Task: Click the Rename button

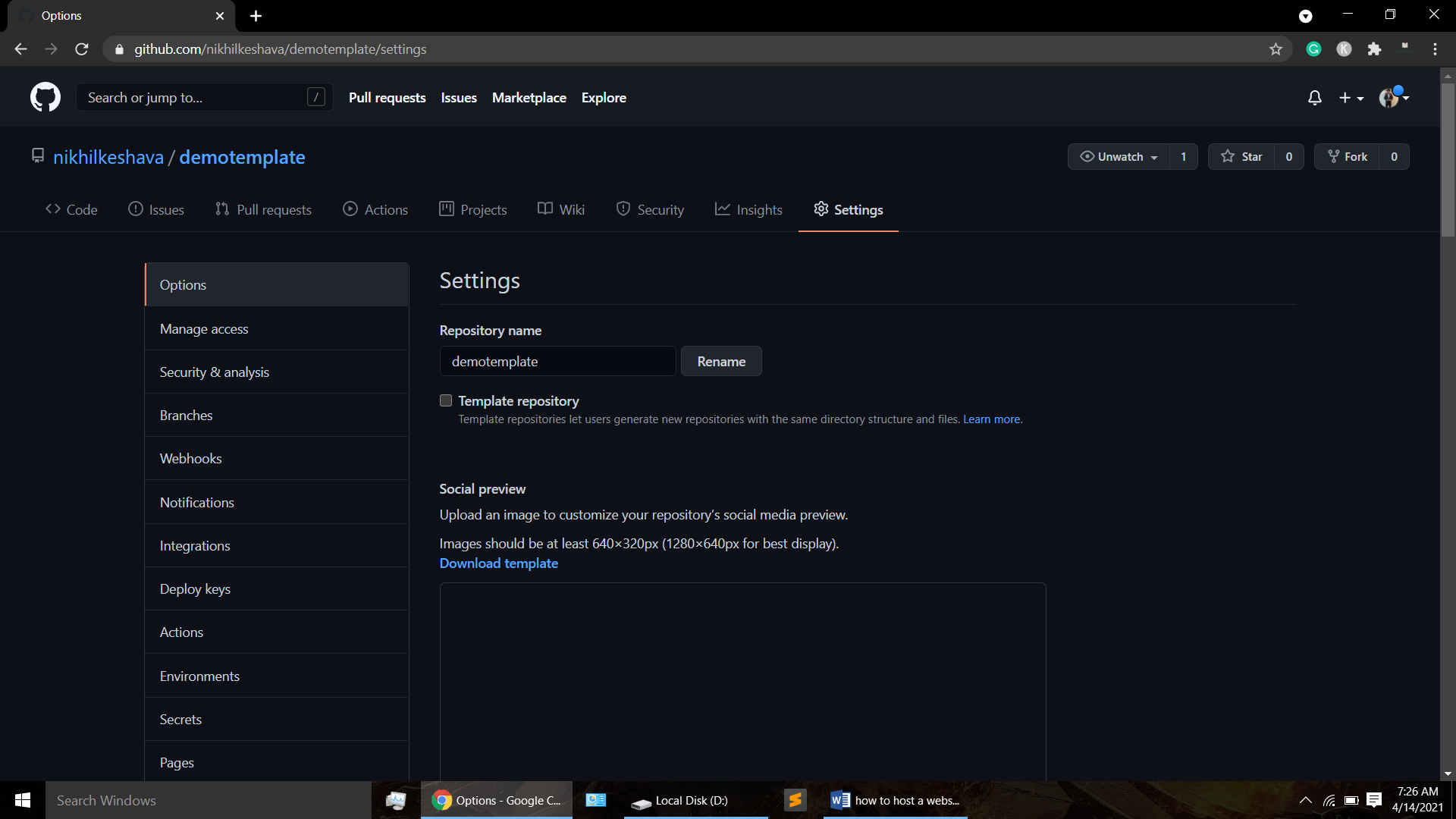Action: 721,362
